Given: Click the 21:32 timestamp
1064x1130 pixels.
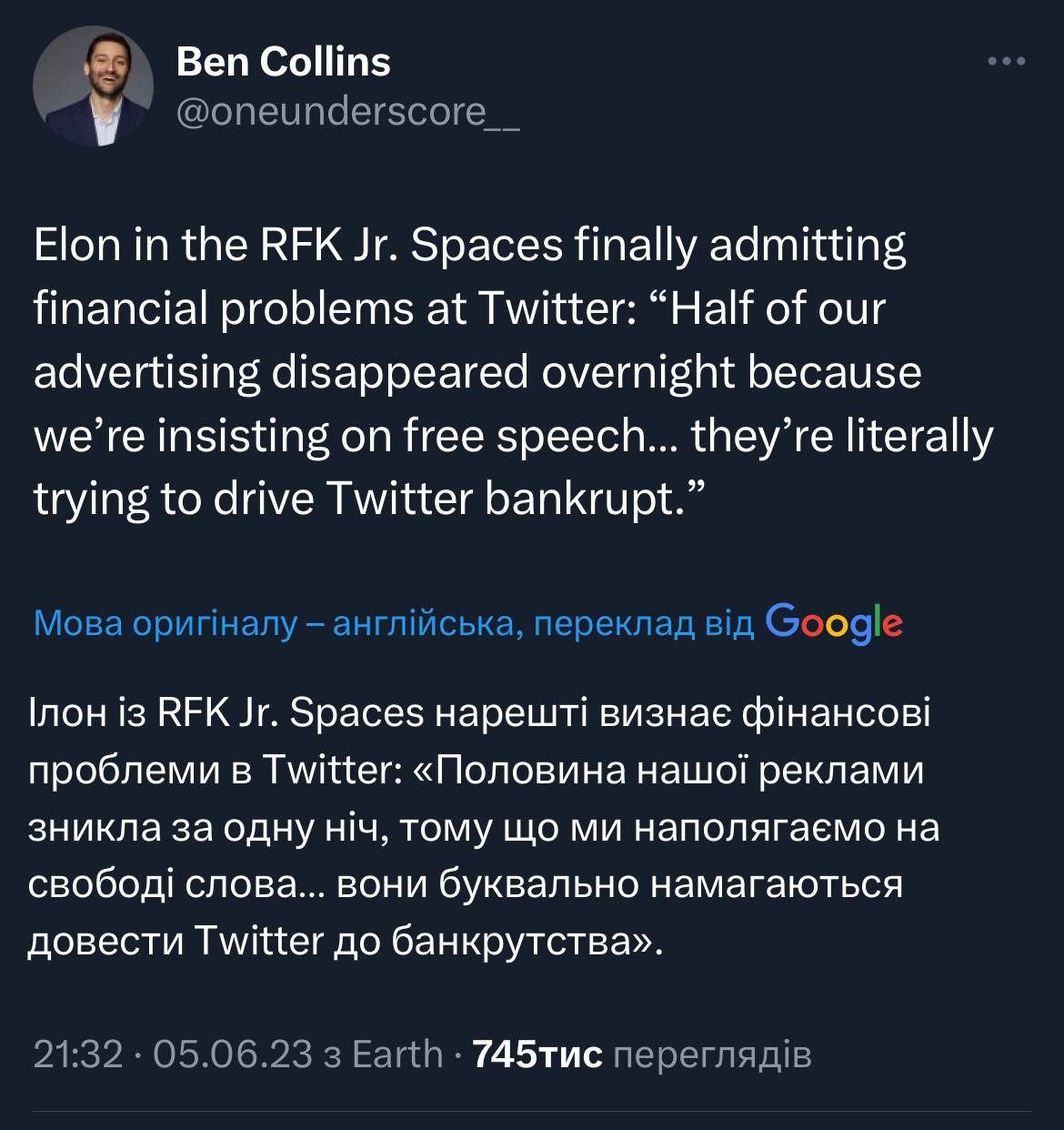Looking at the screenshot, I should click(x=77, y=1054).
